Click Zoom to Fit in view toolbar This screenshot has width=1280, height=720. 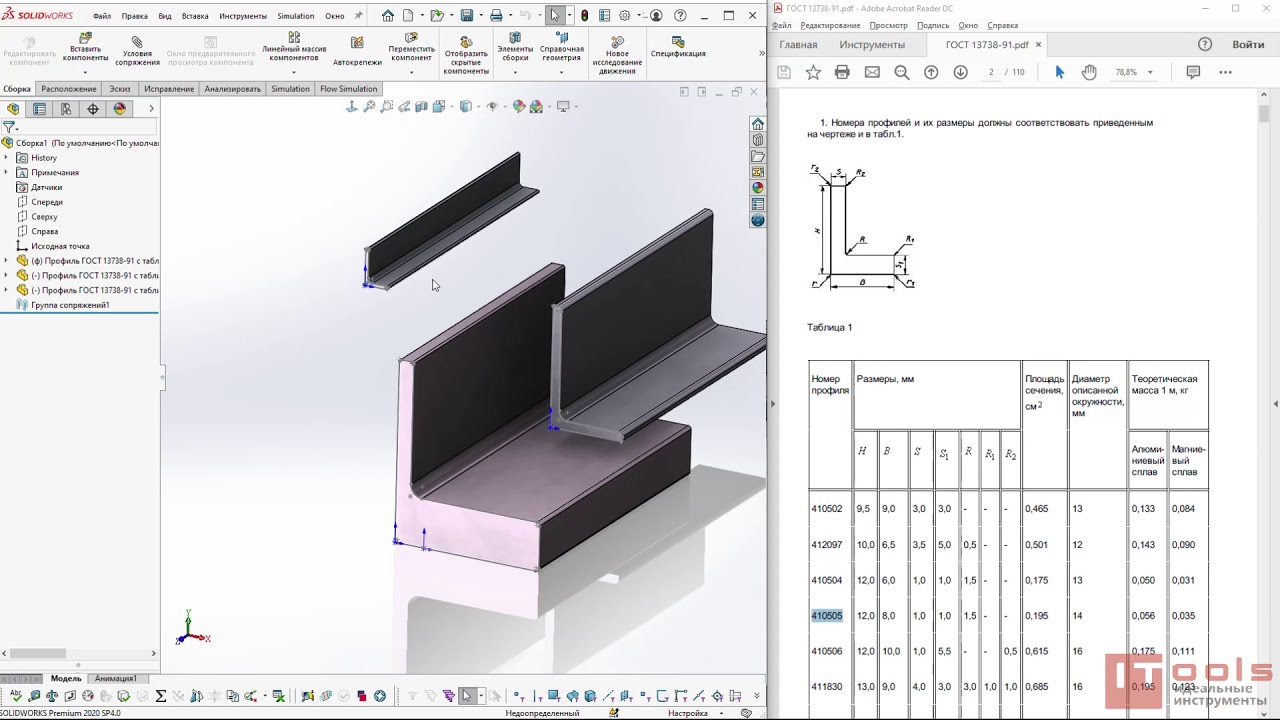[x=369, y=106]
